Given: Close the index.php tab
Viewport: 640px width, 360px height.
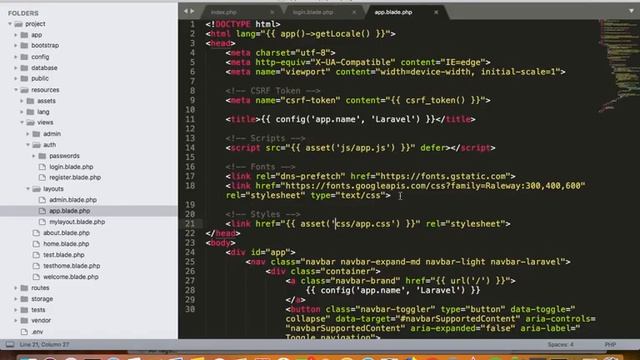Looking at the screenshot, I should (272, 12).
